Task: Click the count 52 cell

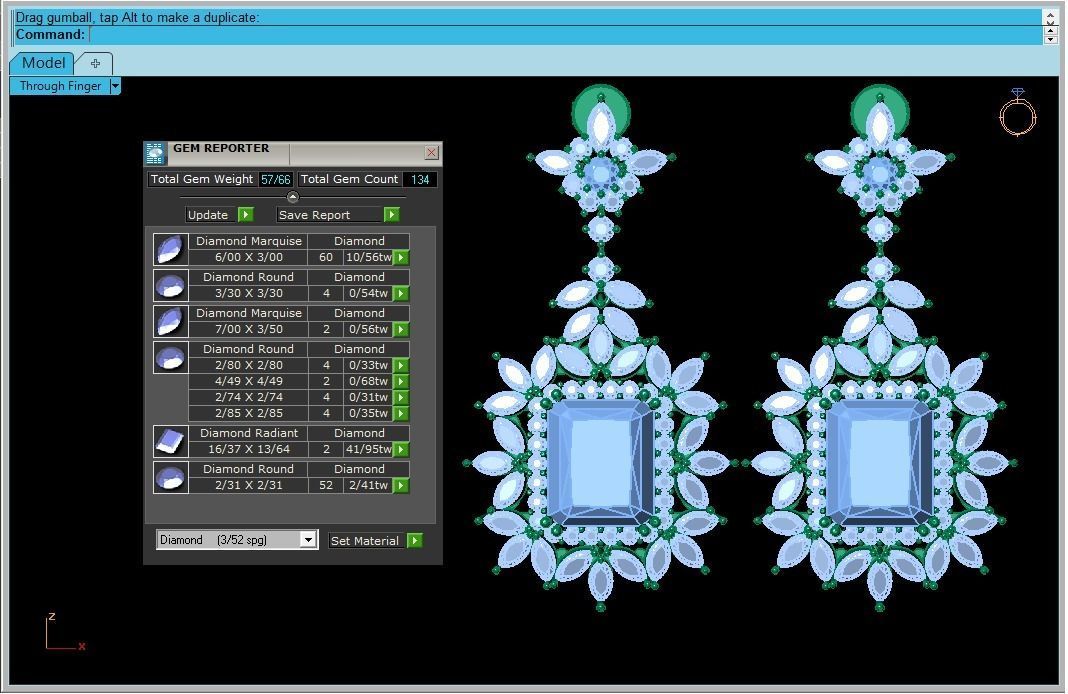Action: coord(326,486)
